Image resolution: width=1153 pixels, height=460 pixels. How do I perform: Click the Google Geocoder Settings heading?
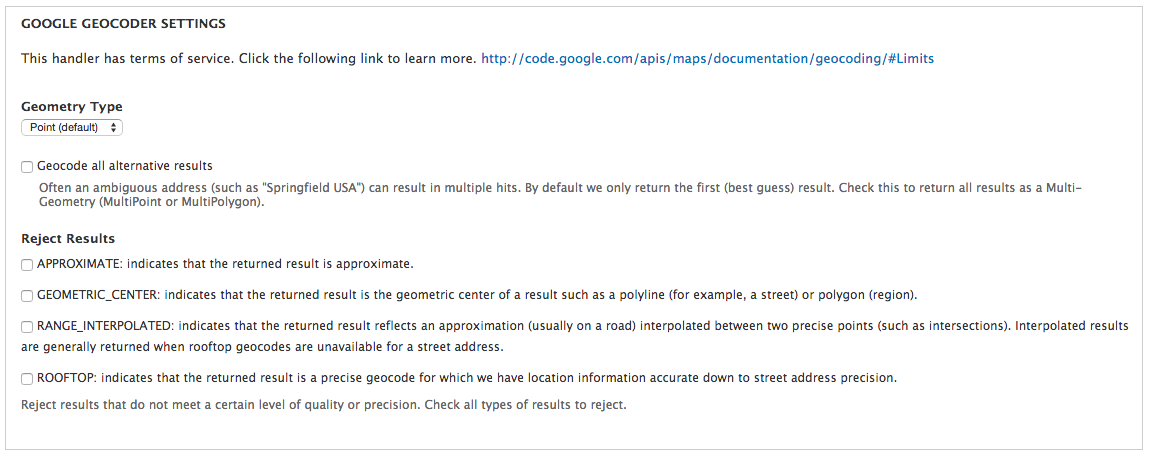point(123,23)
